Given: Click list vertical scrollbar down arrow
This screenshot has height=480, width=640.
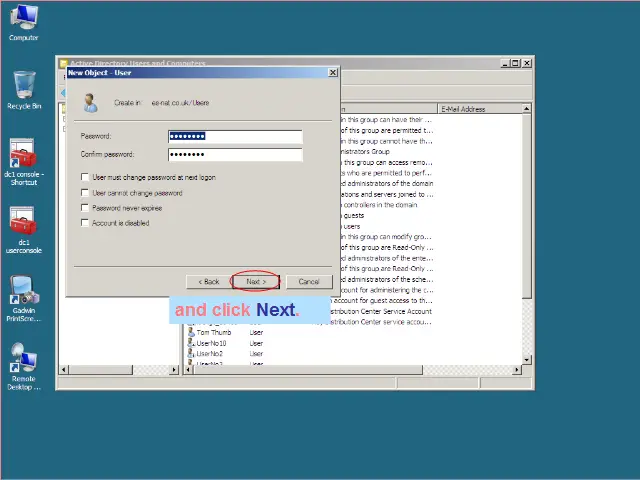Looking at the screenshot, I should coord(527,360).
